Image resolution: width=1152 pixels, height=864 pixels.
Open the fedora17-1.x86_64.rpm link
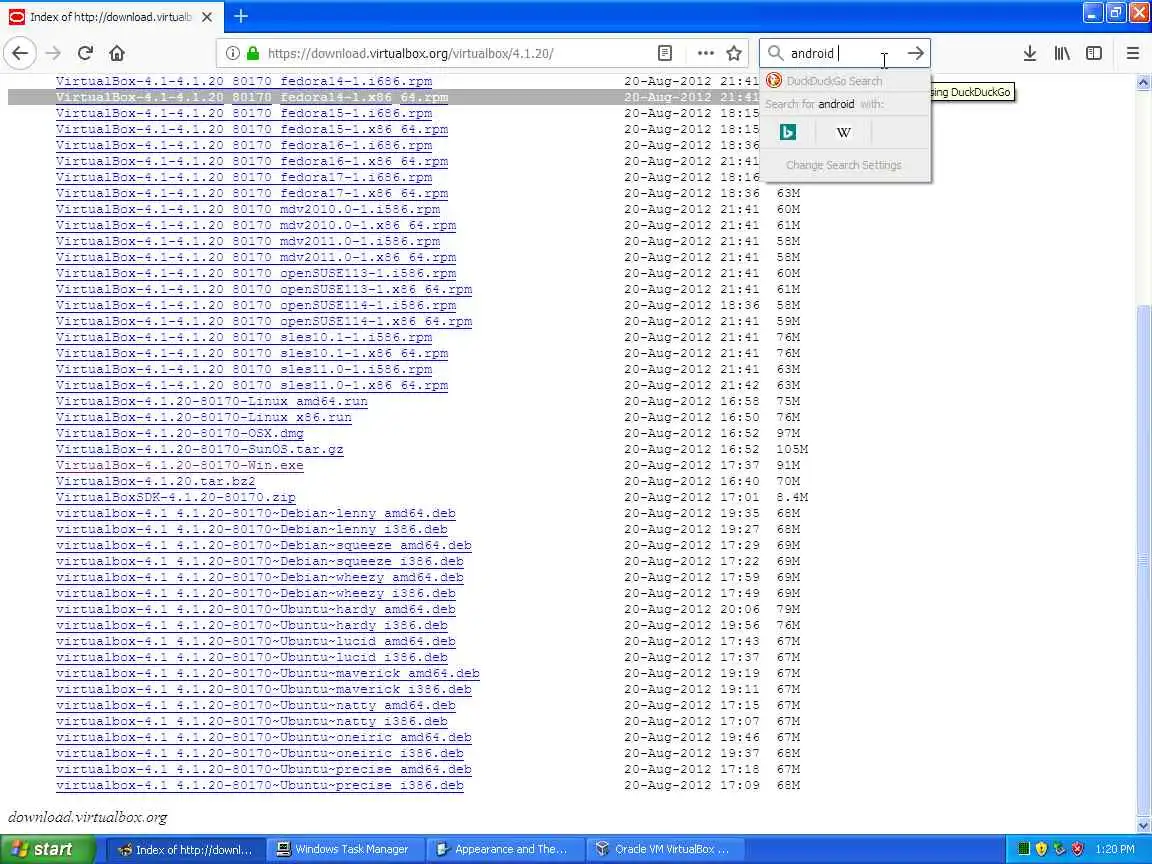click(x=252, y=193)
